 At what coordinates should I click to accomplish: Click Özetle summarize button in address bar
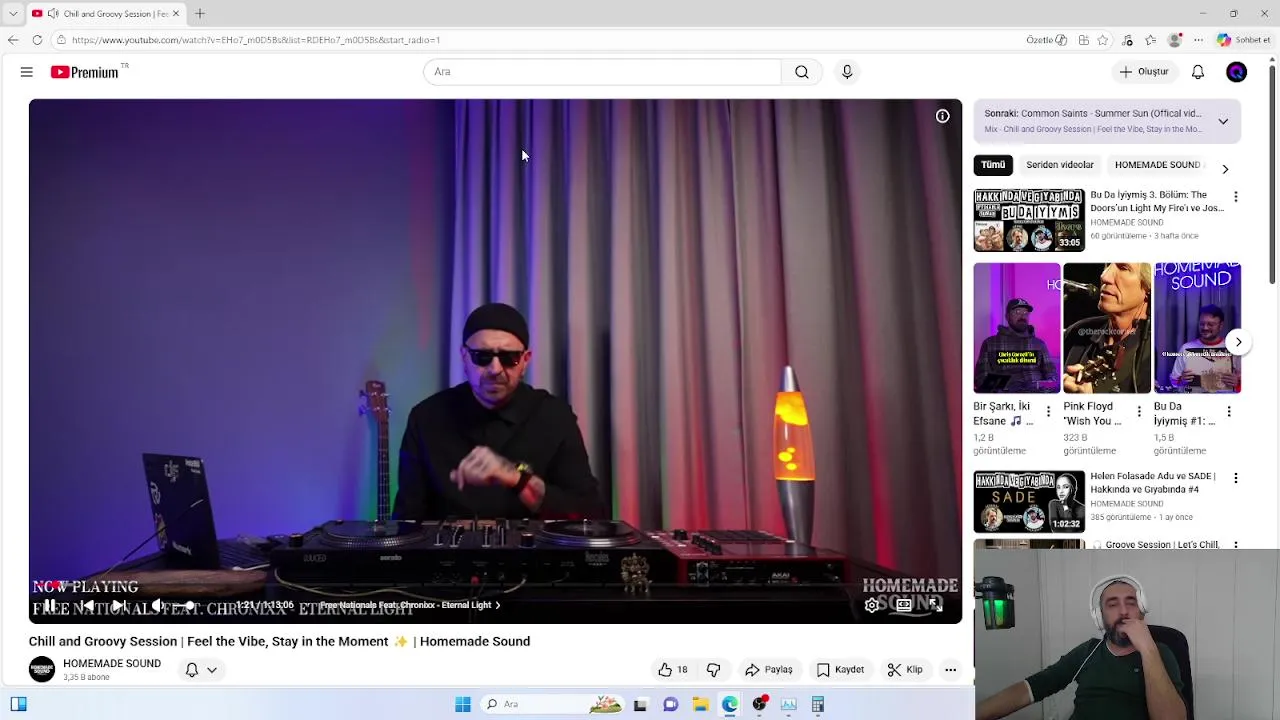pos(1046,40)
